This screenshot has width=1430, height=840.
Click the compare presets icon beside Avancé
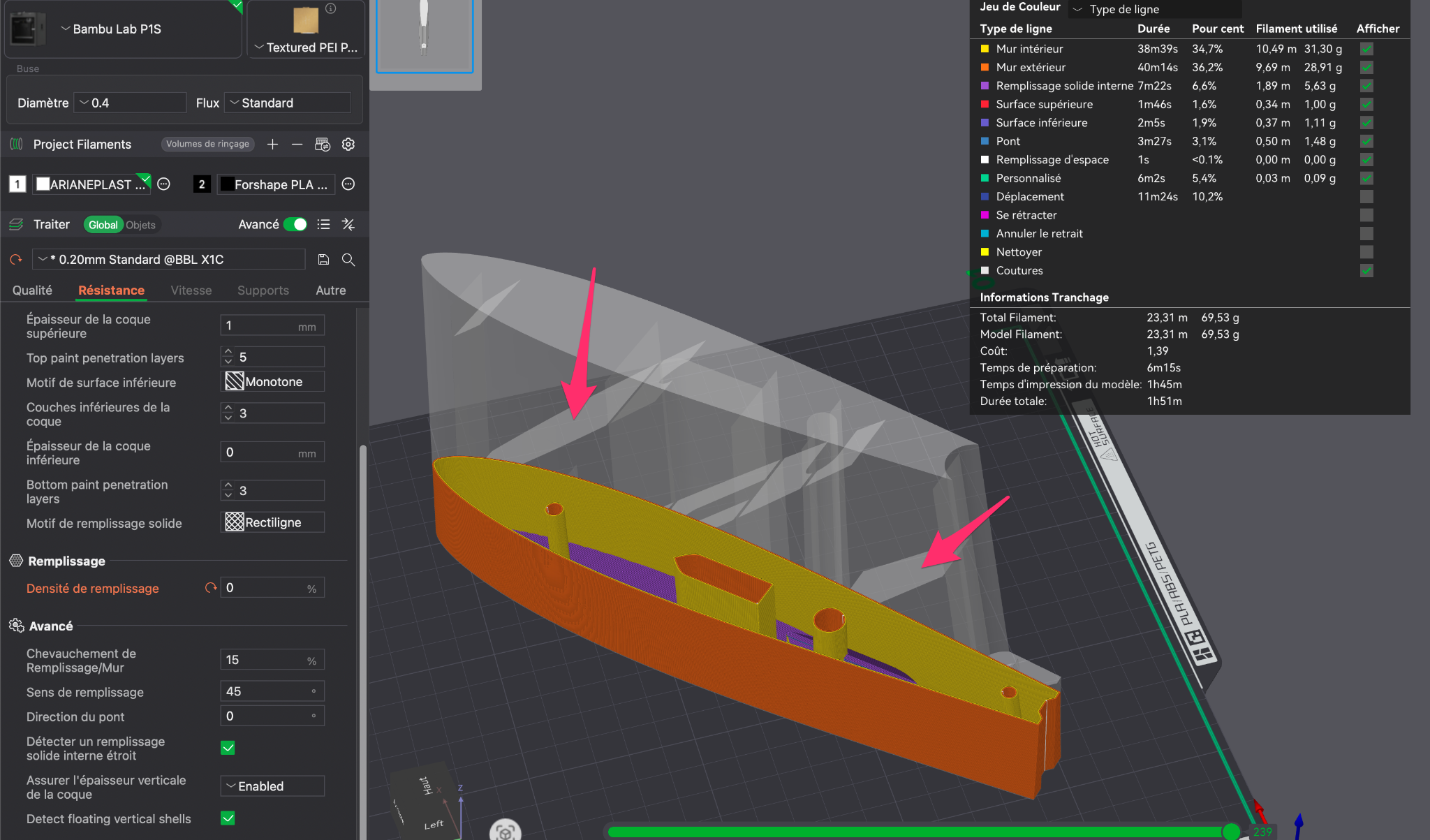pos(348,224)
